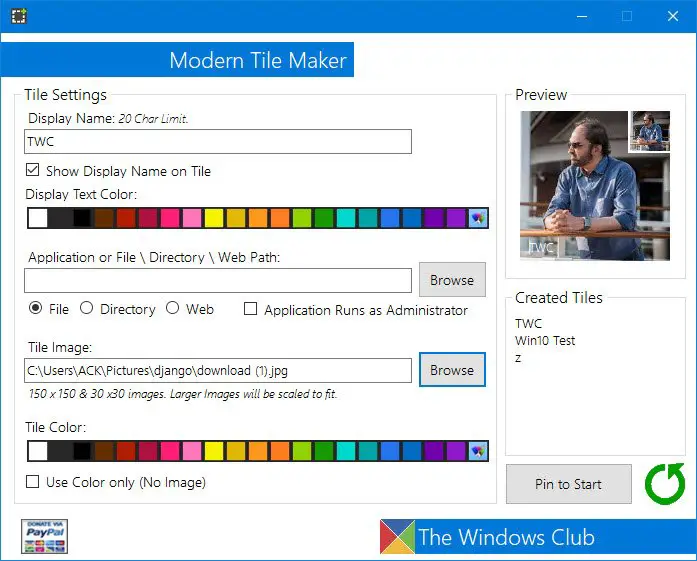Minimize the Modern Tile Maker window
This screenshot has width=697, height=561.
[582, 16]
